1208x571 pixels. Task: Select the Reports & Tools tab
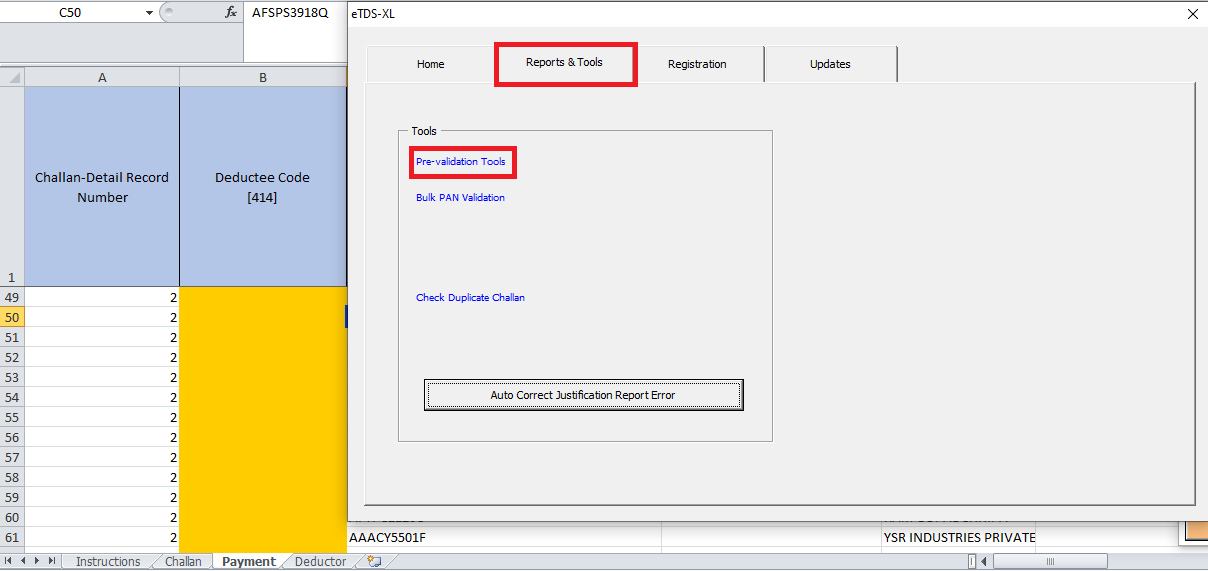564,63
